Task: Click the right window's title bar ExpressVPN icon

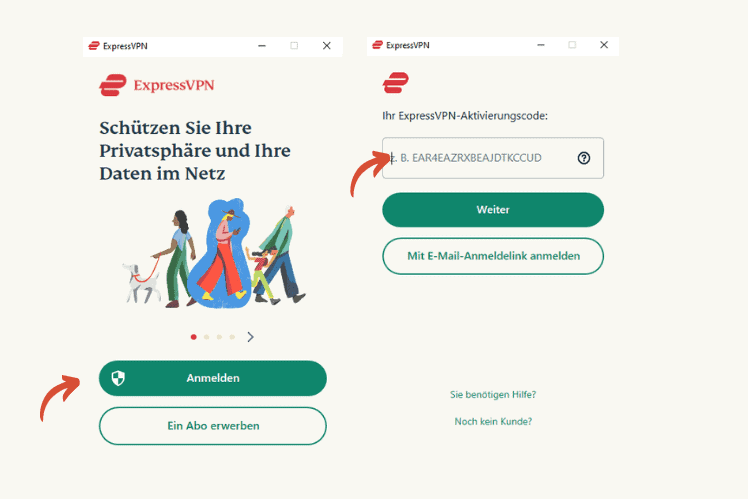Action: pos(377,45)
